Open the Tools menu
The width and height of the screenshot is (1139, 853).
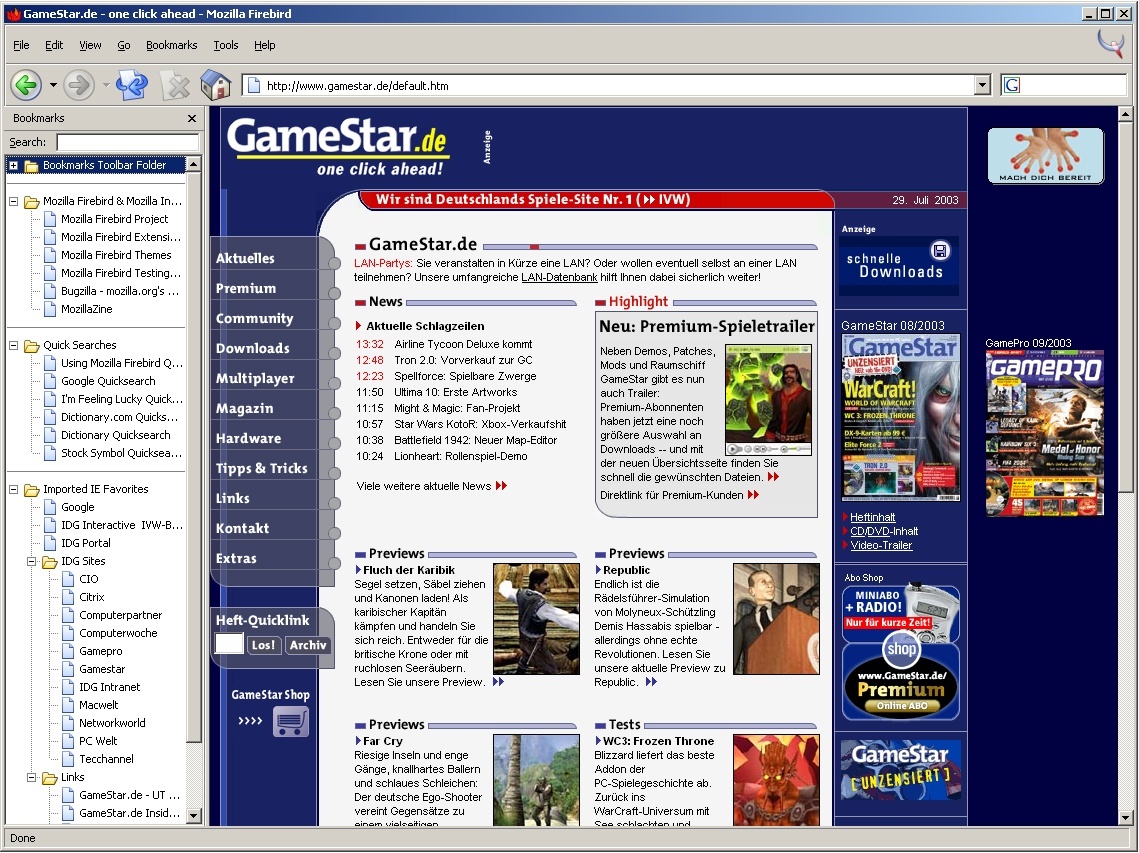coord(225,45)
